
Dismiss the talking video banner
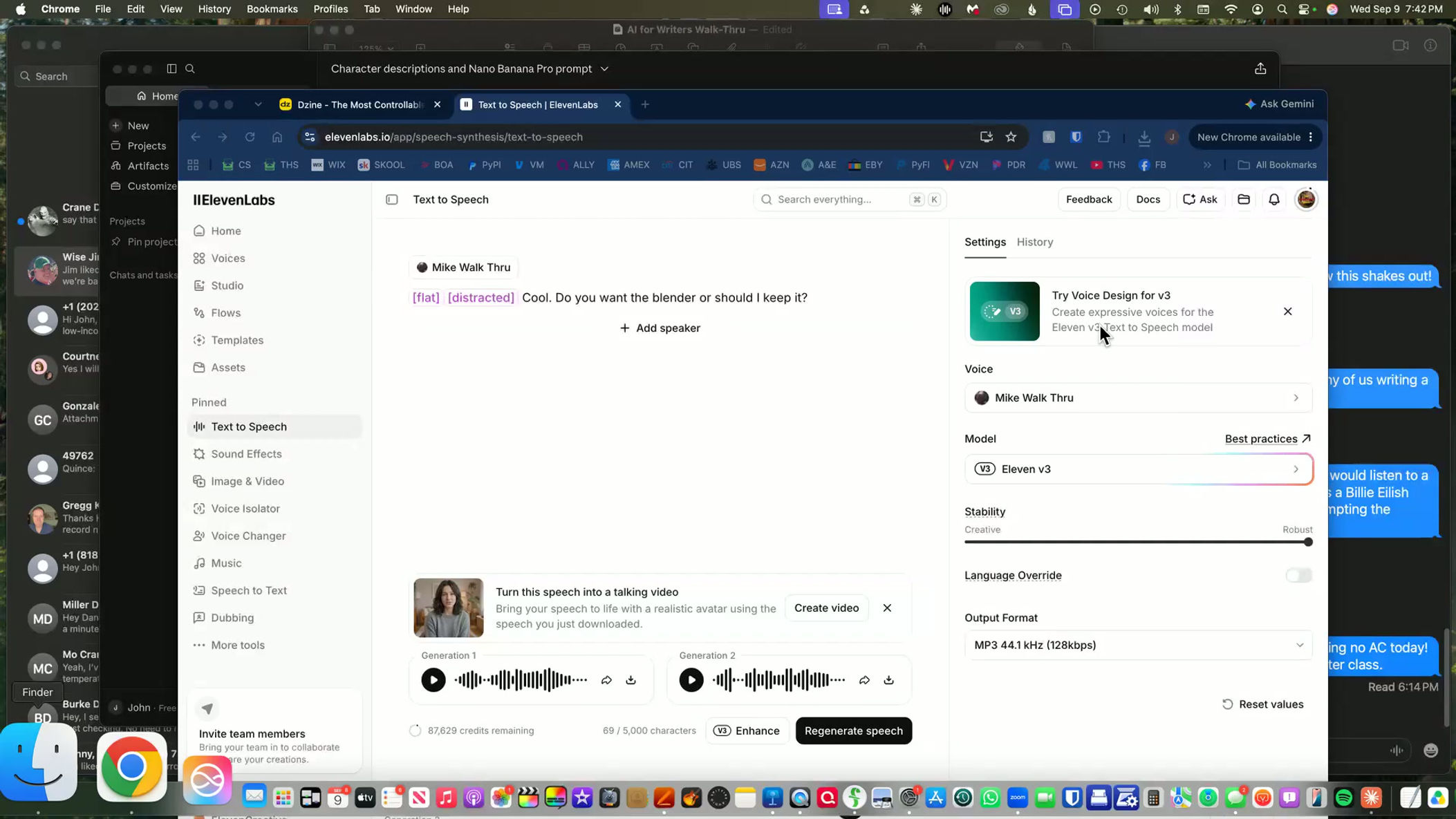point(887,608)
